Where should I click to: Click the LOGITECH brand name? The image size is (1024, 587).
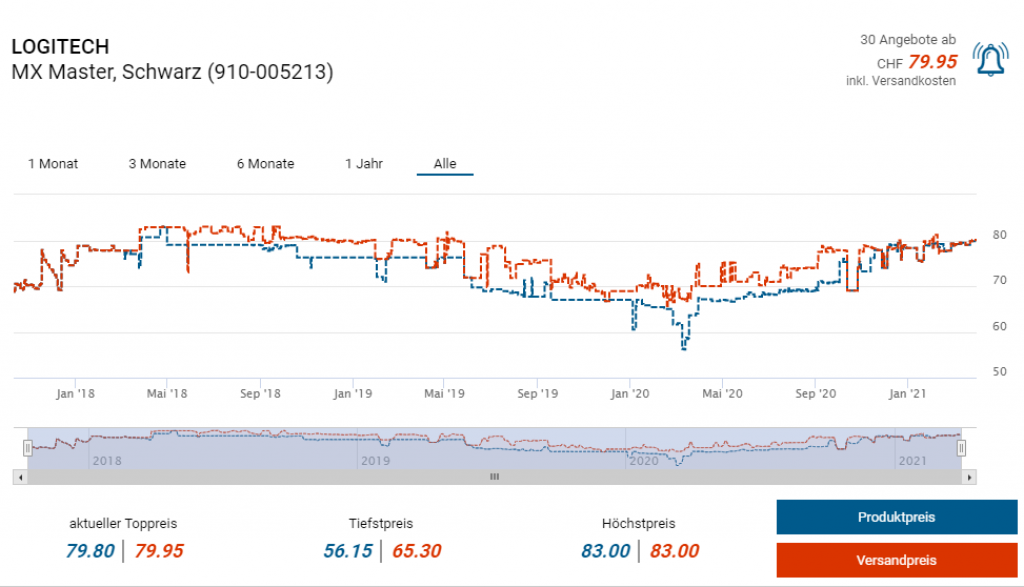60,47
